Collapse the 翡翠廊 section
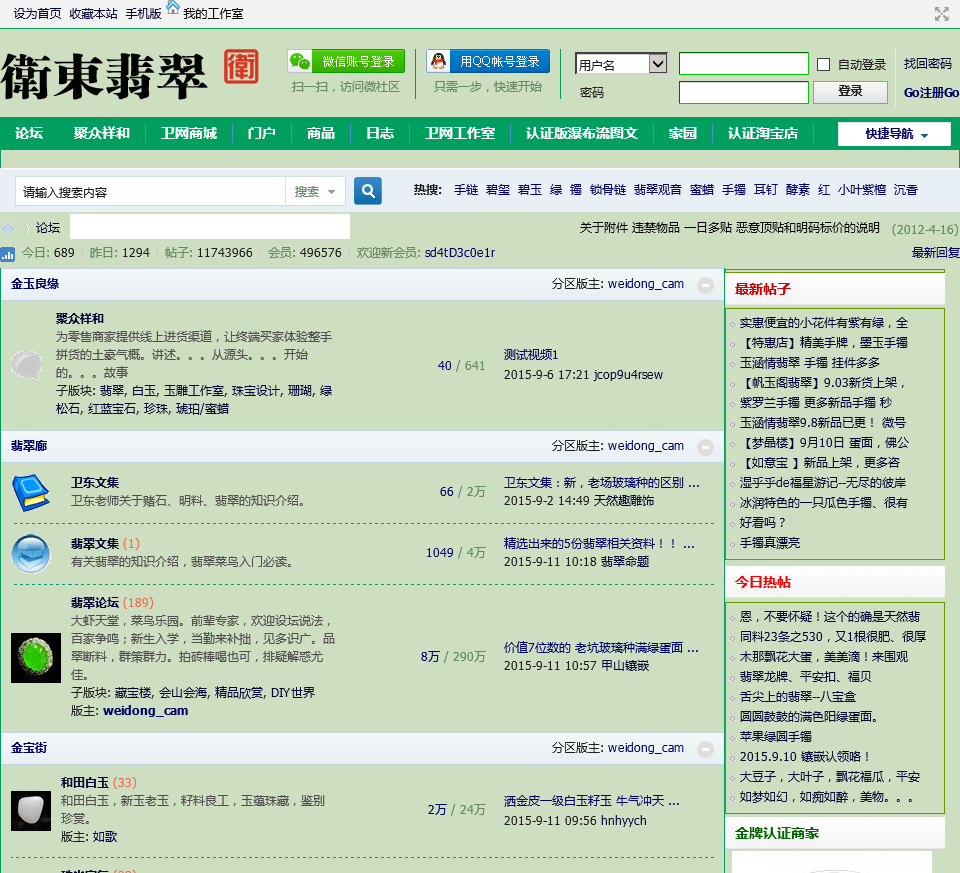 coord(705,447)
